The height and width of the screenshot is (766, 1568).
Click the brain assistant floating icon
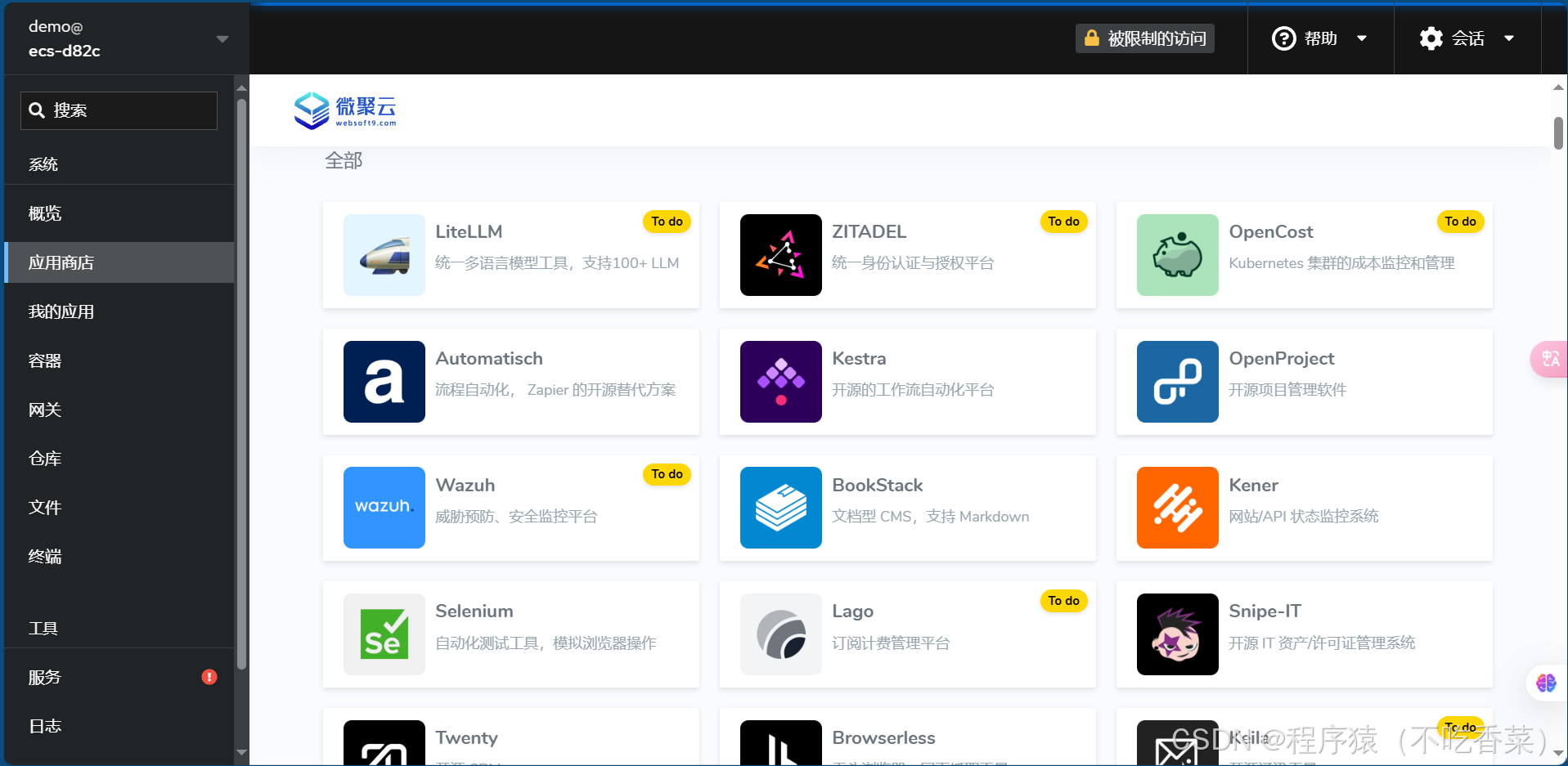(1546, 683)
